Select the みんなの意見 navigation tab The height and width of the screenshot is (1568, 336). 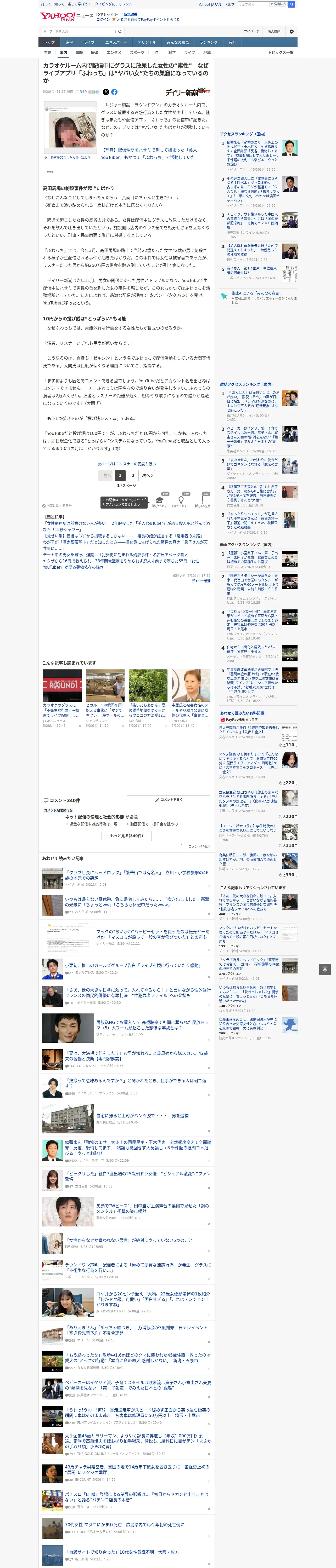178,43
